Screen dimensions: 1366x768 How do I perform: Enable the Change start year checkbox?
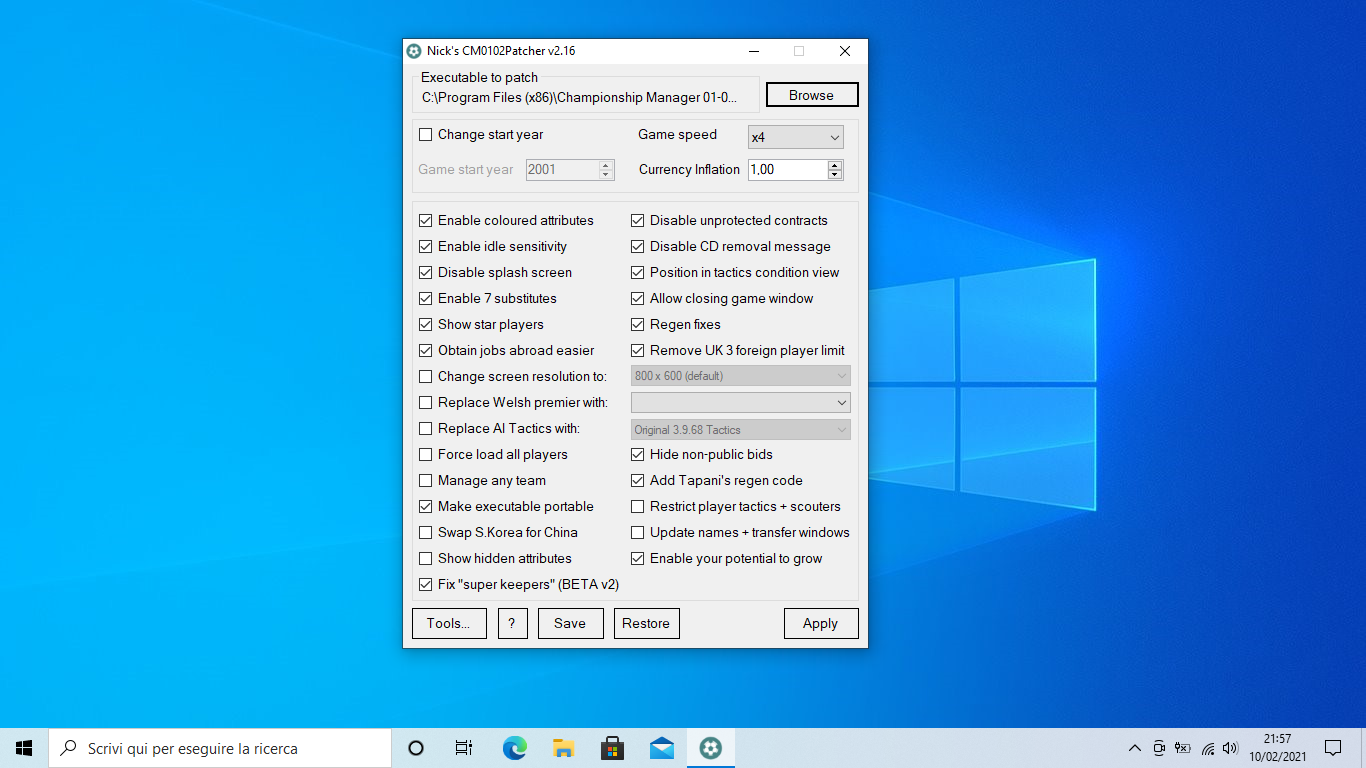[x=426, y=135]
